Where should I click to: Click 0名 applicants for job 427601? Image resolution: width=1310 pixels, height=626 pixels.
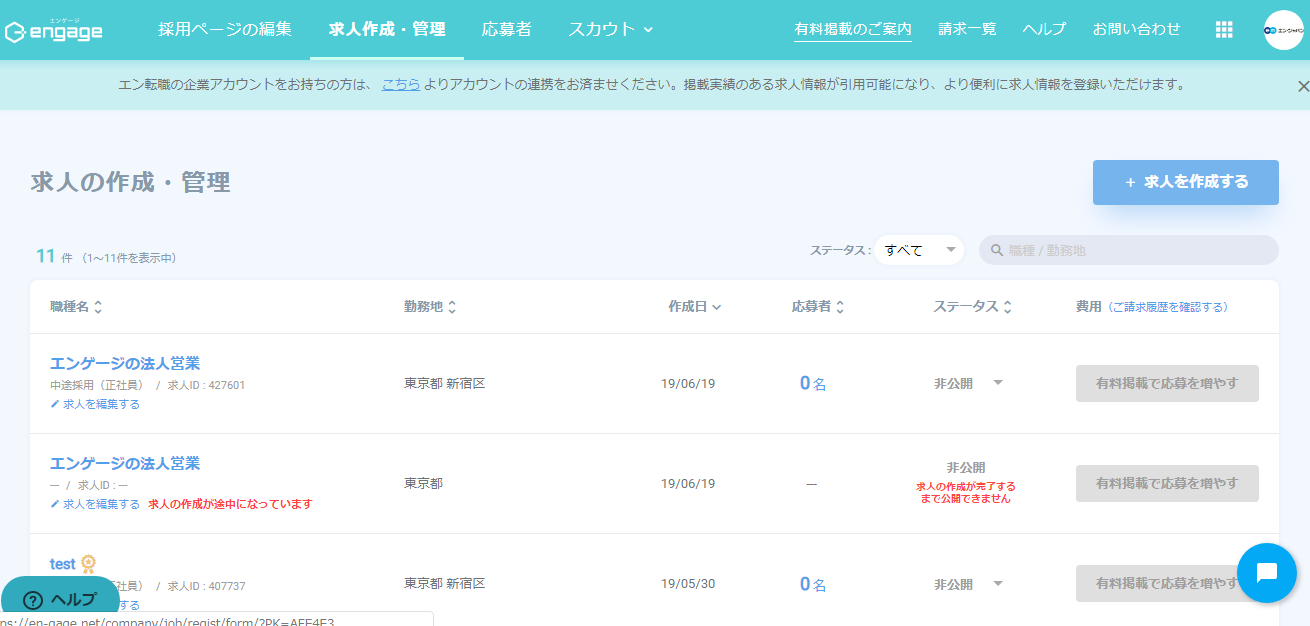[812, 383]
